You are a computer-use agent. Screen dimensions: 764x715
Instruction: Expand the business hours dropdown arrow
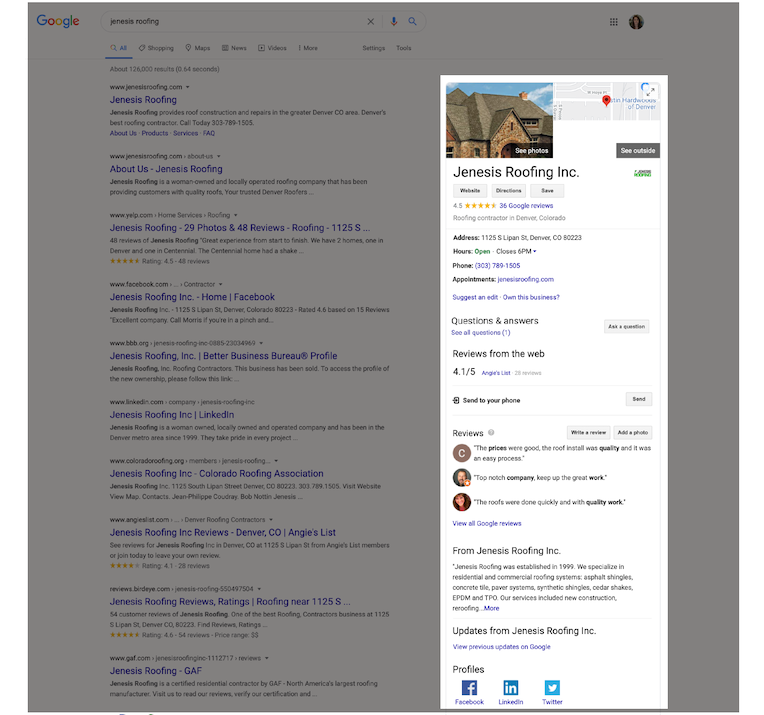535,251
